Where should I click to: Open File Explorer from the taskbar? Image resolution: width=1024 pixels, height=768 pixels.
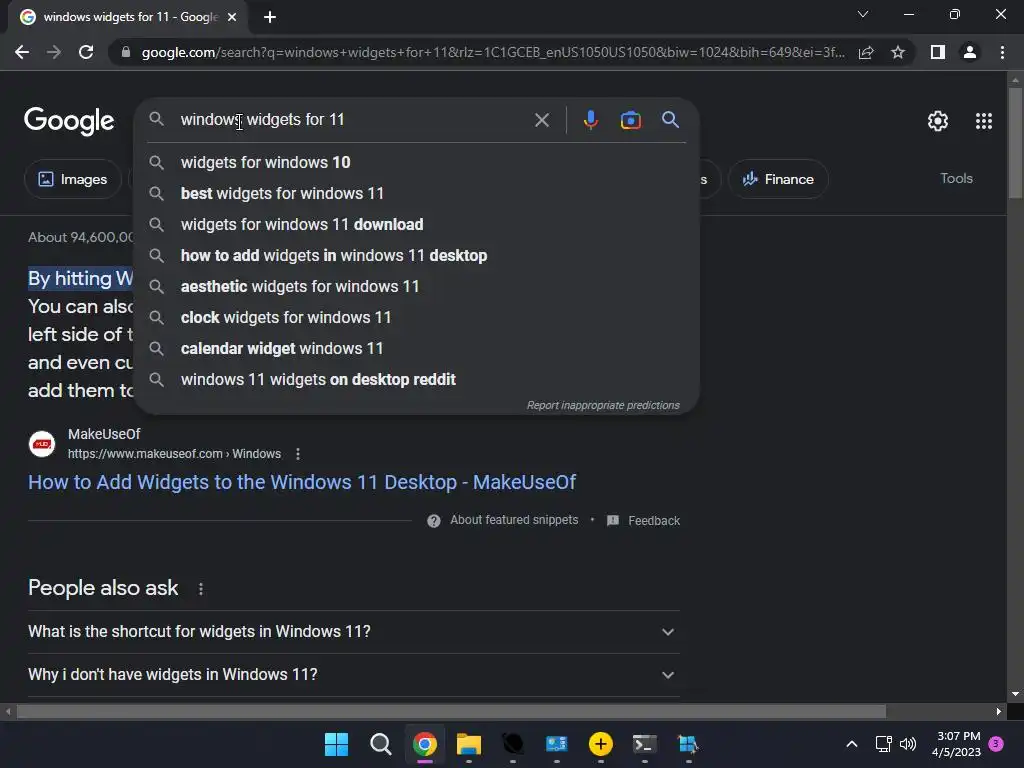coord(468,744)
